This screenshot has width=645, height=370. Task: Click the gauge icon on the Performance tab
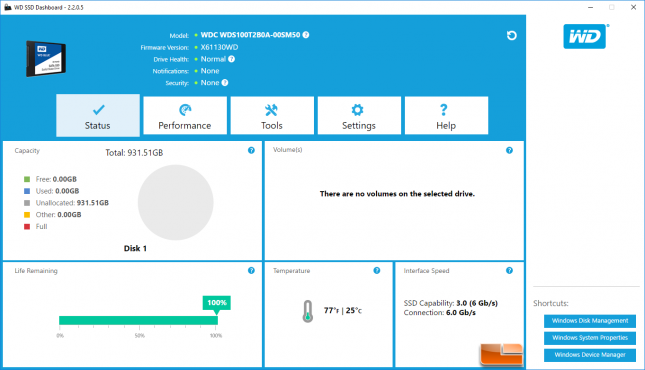[185, 110]
